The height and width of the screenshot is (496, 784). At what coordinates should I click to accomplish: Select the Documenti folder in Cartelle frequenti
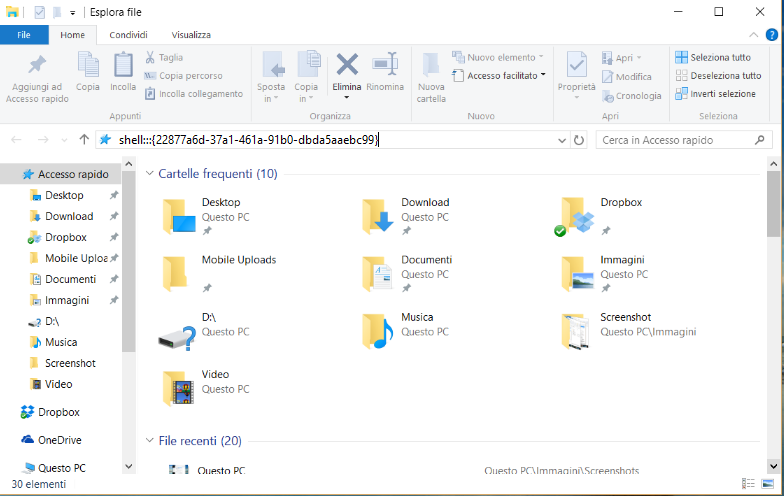(x=406, y=274)
